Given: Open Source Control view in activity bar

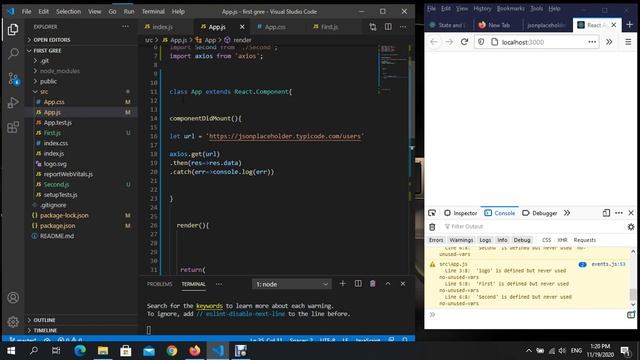Looking at the screenshot, I should point(13,78).
